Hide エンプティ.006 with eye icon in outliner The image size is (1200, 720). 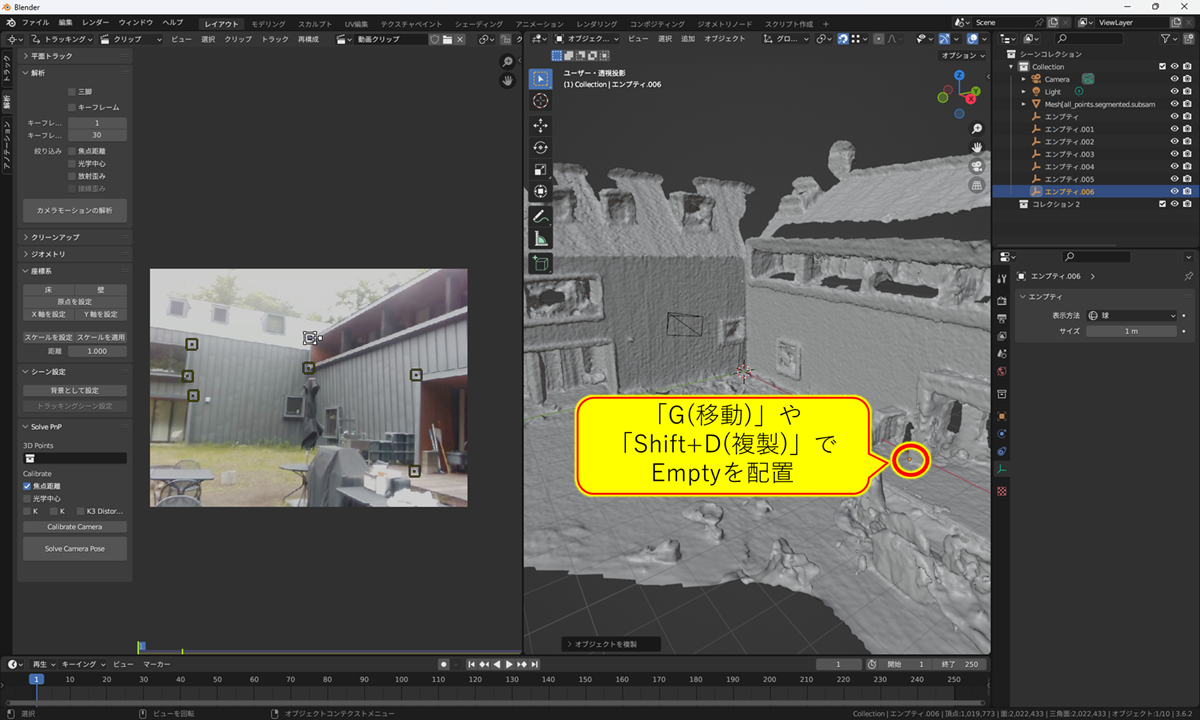click(1174, 191)
